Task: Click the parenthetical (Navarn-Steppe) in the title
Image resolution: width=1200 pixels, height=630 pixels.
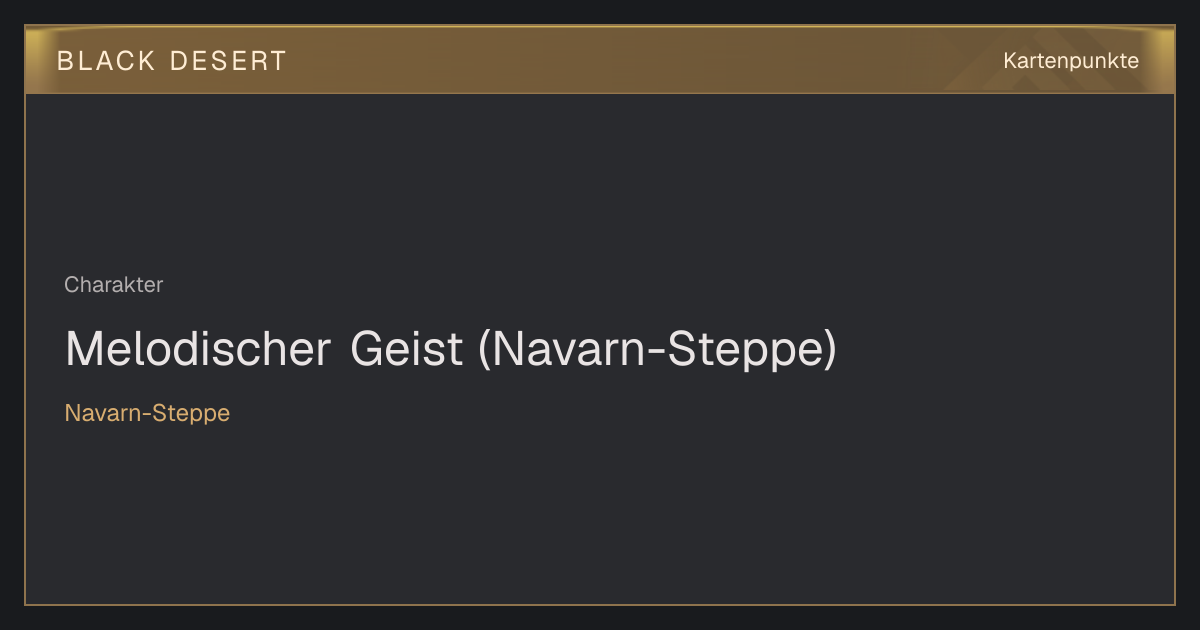Action: click(x=657, y=351)
